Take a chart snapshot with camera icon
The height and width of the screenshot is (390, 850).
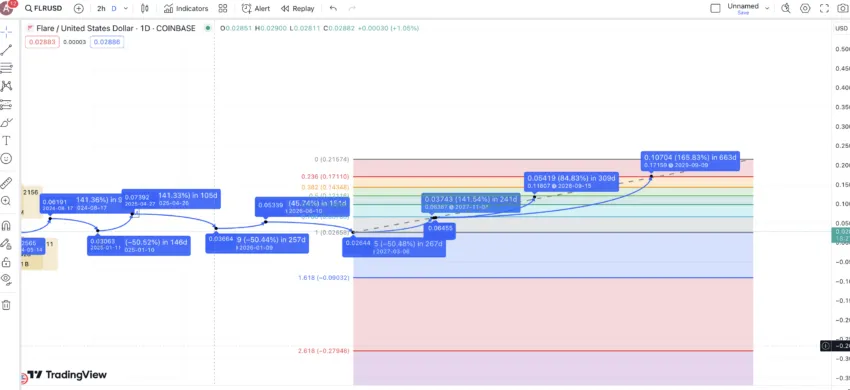click(842, 8)
